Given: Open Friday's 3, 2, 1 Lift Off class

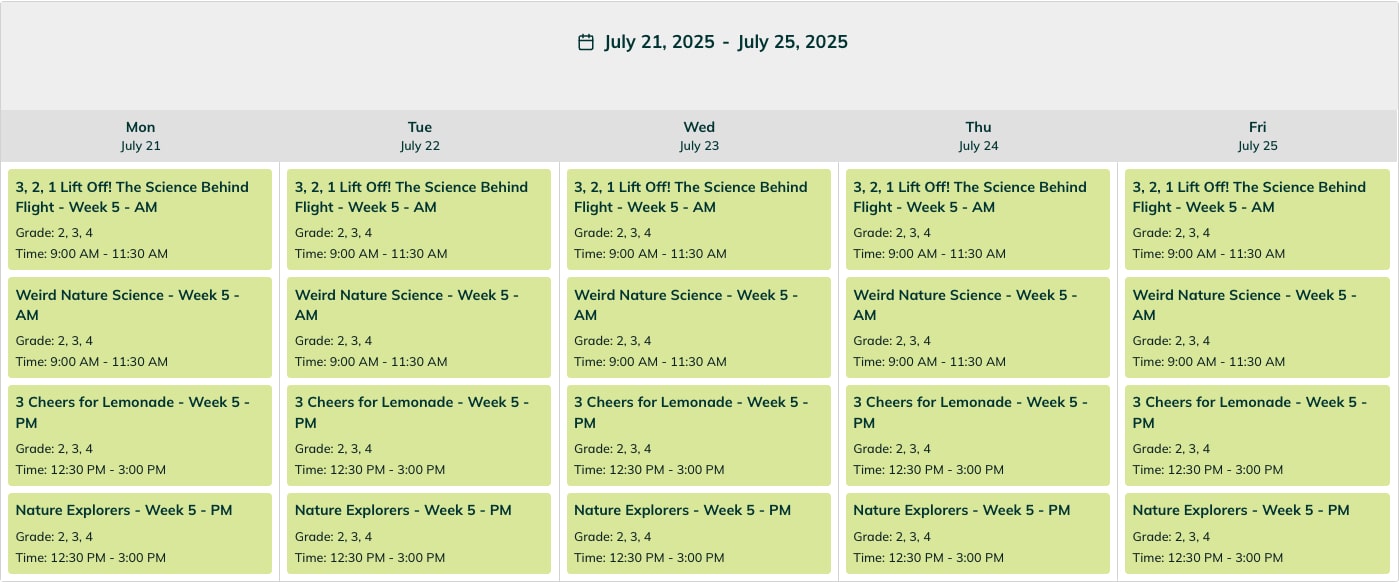Looking at the screenshot, I should (x=1257, y=219).
